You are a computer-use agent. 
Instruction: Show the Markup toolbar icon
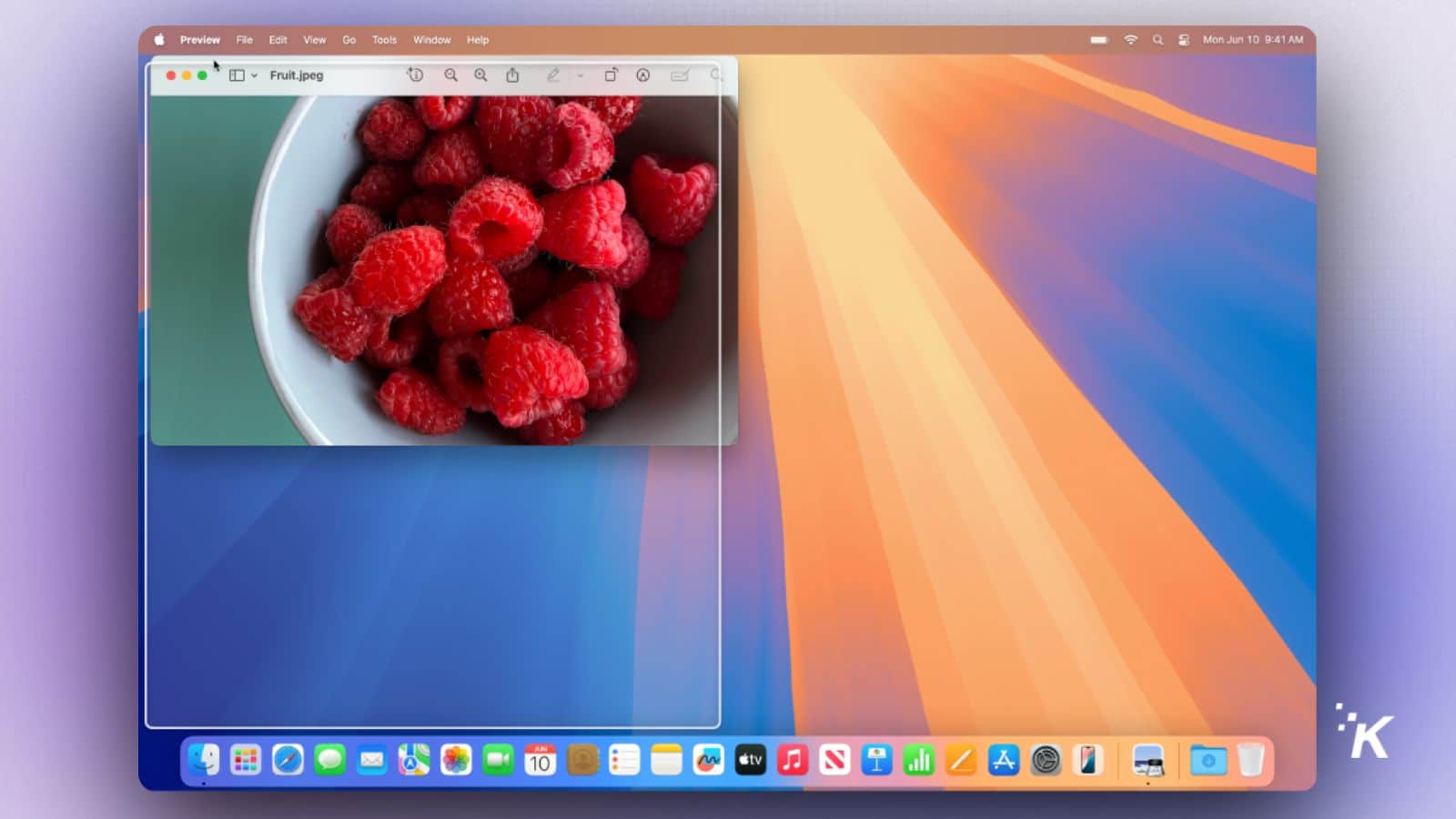click(643, 76)
